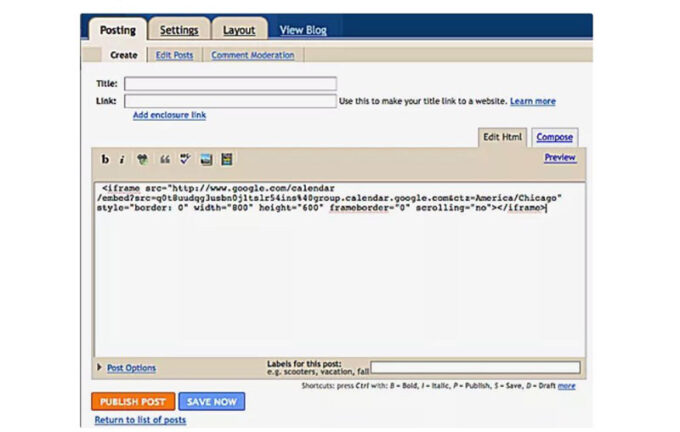Click inside the HTML post body editor
Screen dimensions: 680x432
[x=340, y=269]
